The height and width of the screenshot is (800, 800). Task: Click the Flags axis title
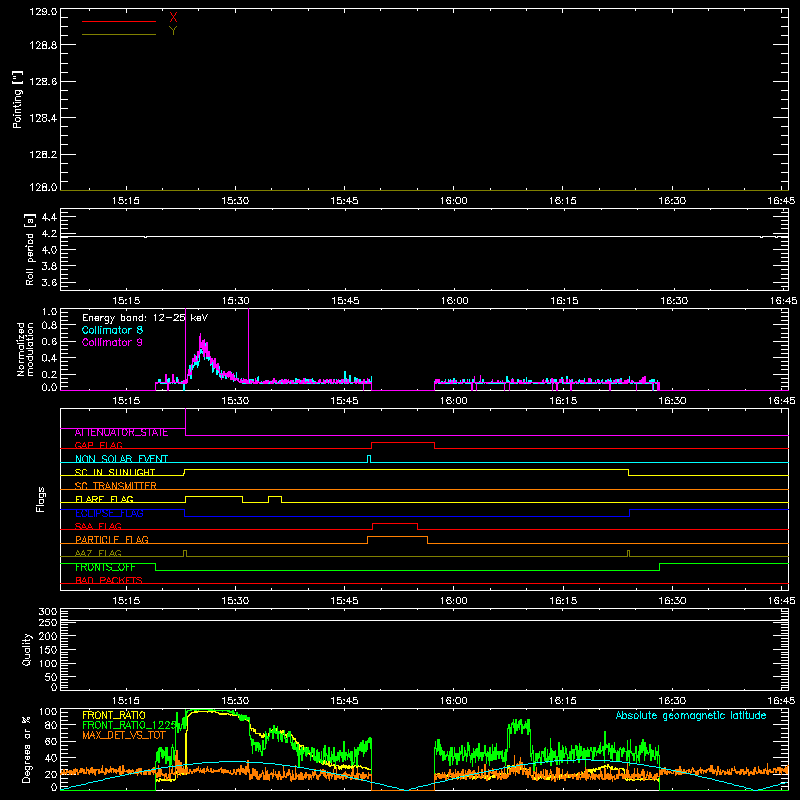40,499
